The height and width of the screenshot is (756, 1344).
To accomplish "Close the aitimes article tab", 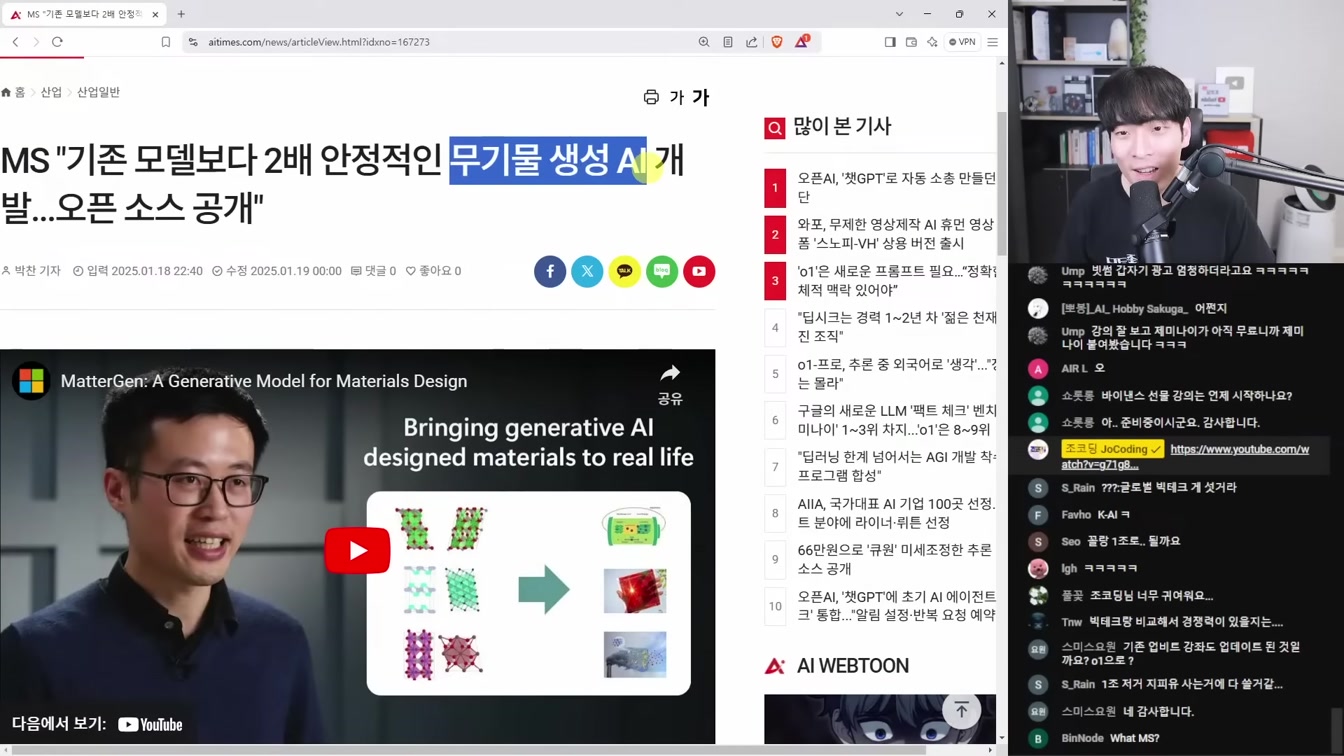I will click(155, 14).
